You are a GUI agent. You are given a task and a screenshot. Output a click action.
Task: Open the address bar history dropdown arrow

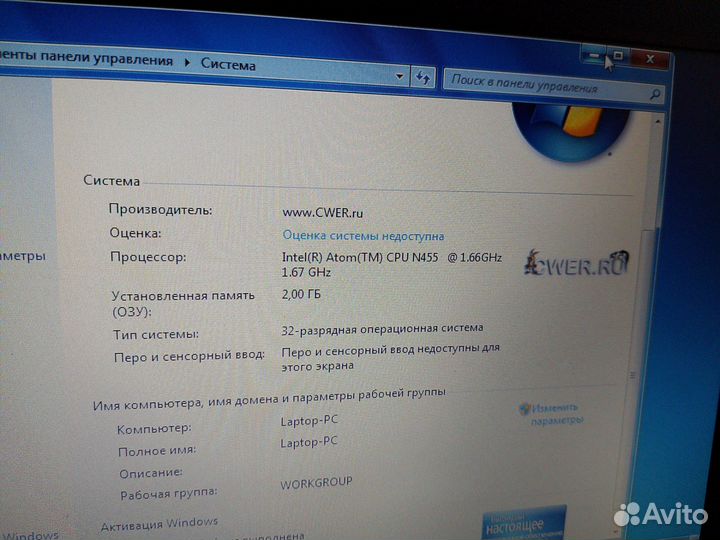tap(399, 76)
